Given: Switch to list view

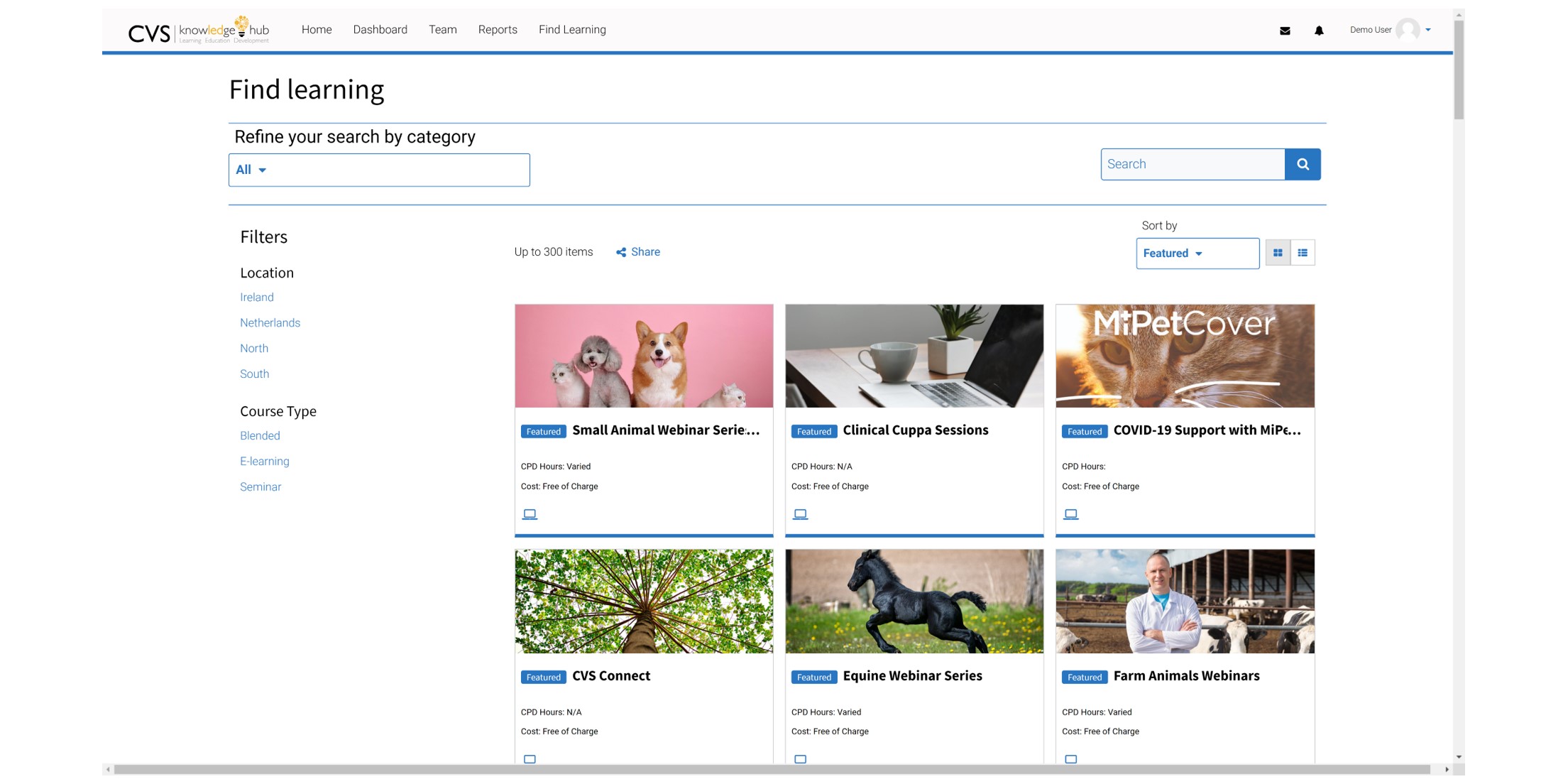Looking at the screenshot, I should tap(1303, 253).
